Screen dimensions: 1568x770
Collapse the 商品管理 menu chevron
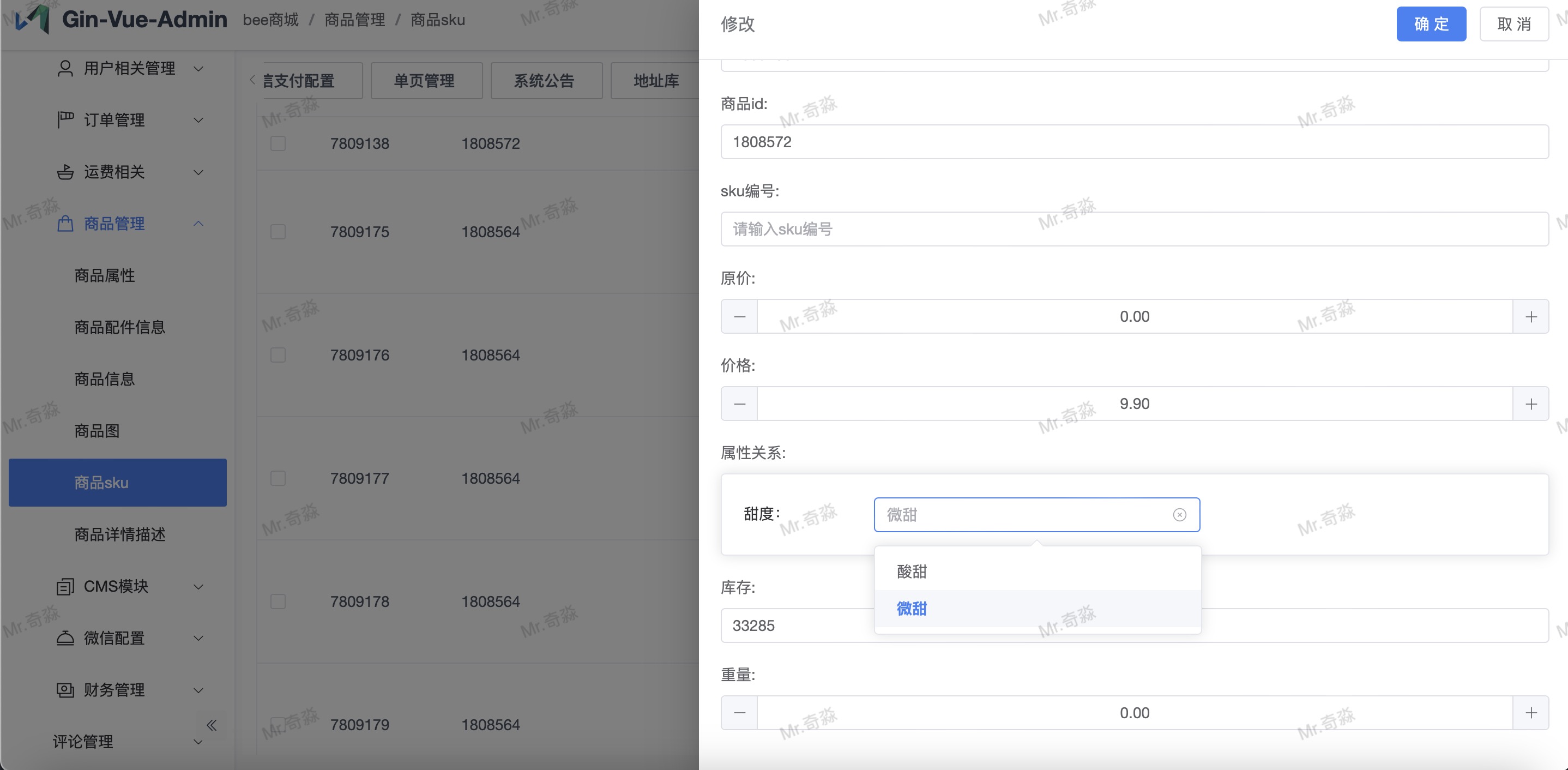point(198,224)
